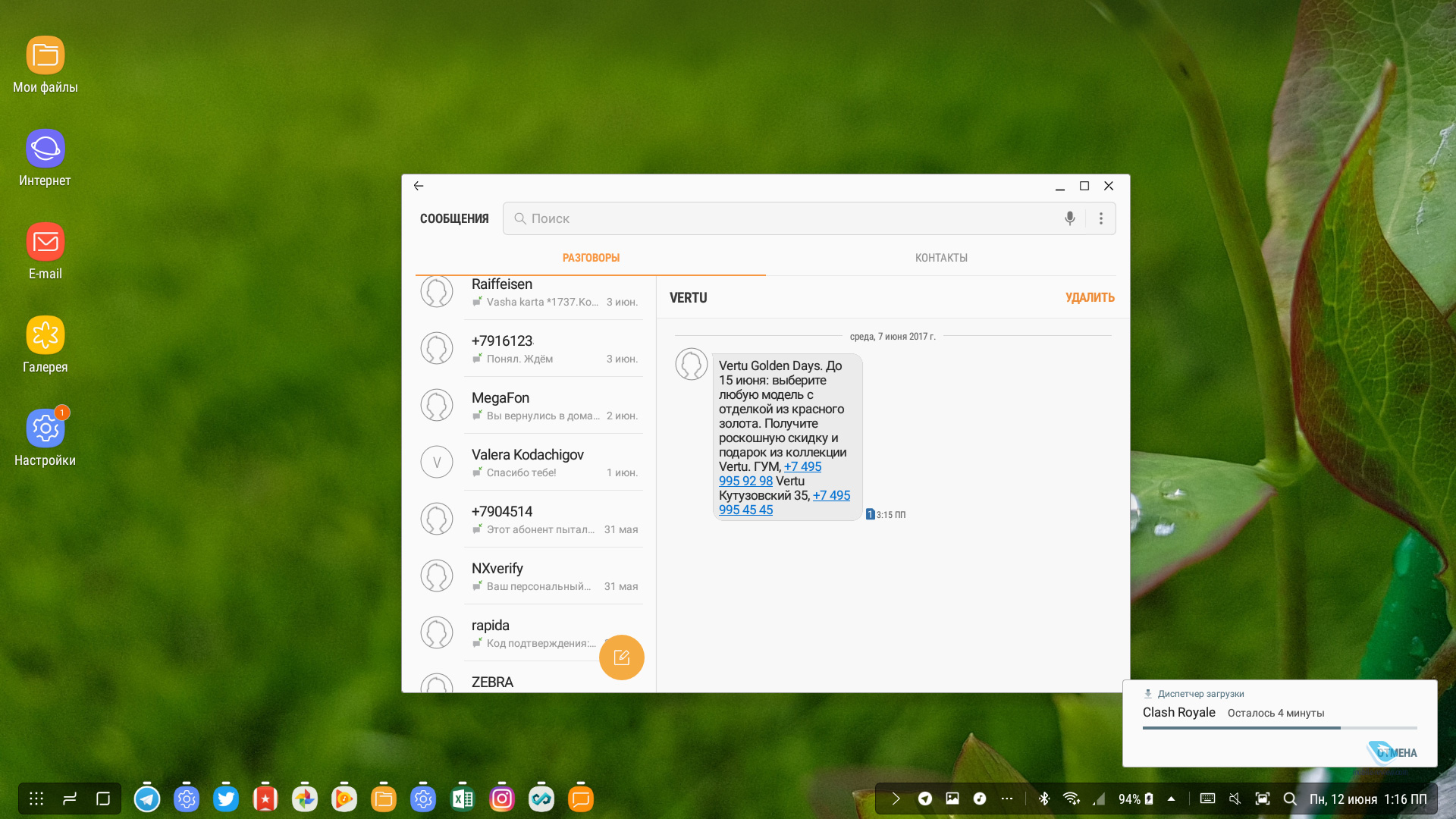This screenshot has height=819, width=1456.
Task: Switch to the РАЗГОВОРЫ tab
Action: [x=591, y=258]
